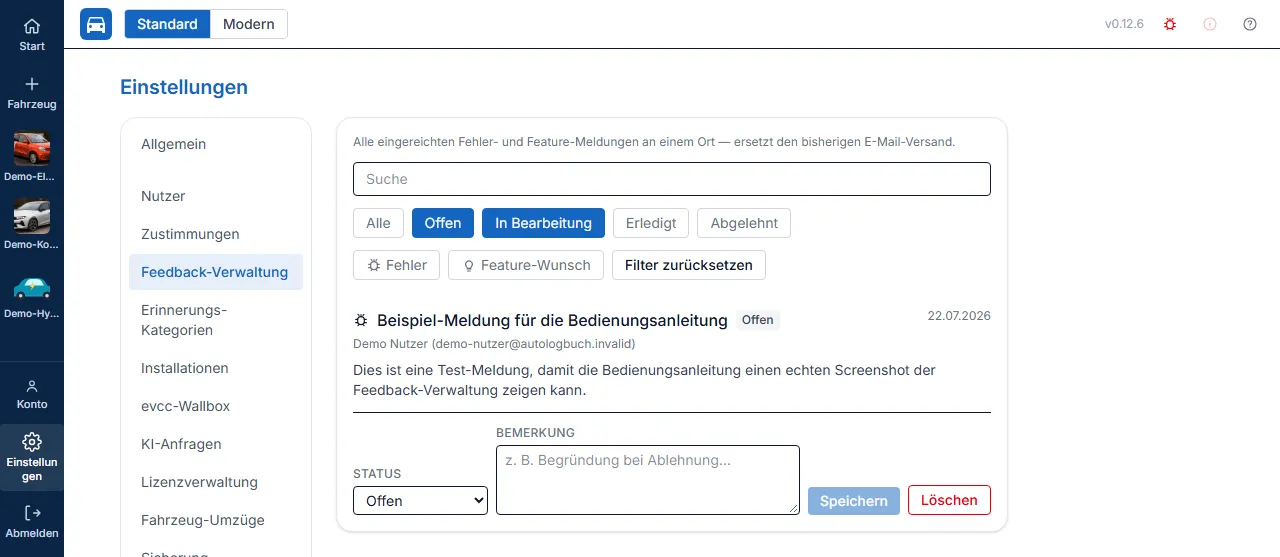The height and width of the screenshot is (557, 1280).
Task: Open Installationen settings section
Action: click(x=216, y=368)
